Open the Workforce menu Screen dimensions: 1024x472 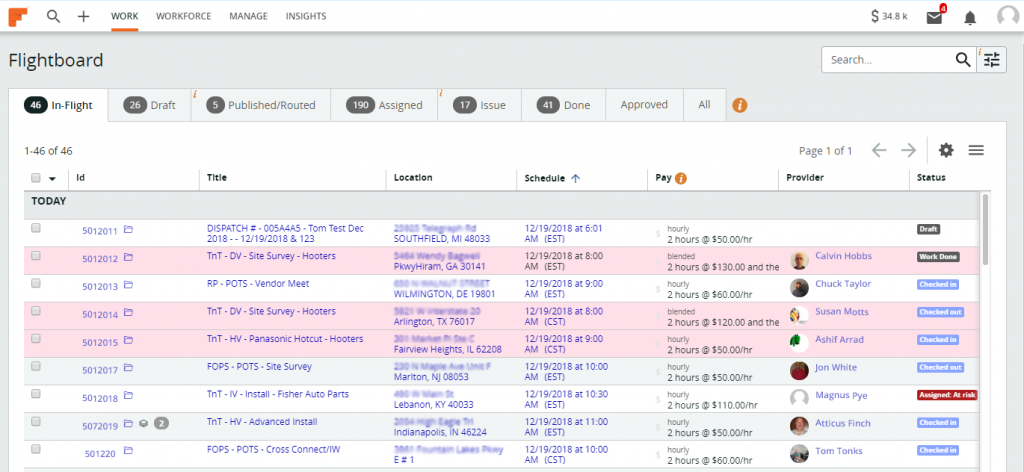point(183,16)
